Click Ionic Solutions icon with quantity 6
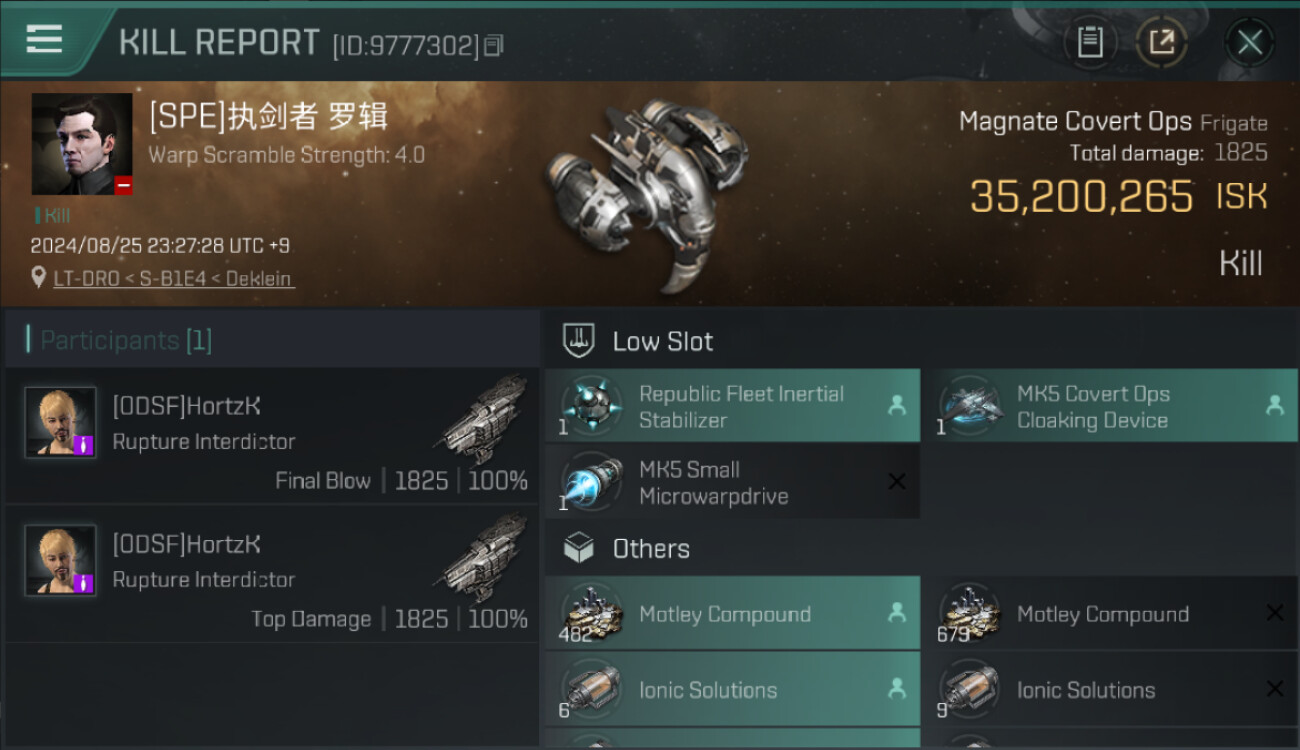Screen dimensions: 1300x750 [591, 689]
